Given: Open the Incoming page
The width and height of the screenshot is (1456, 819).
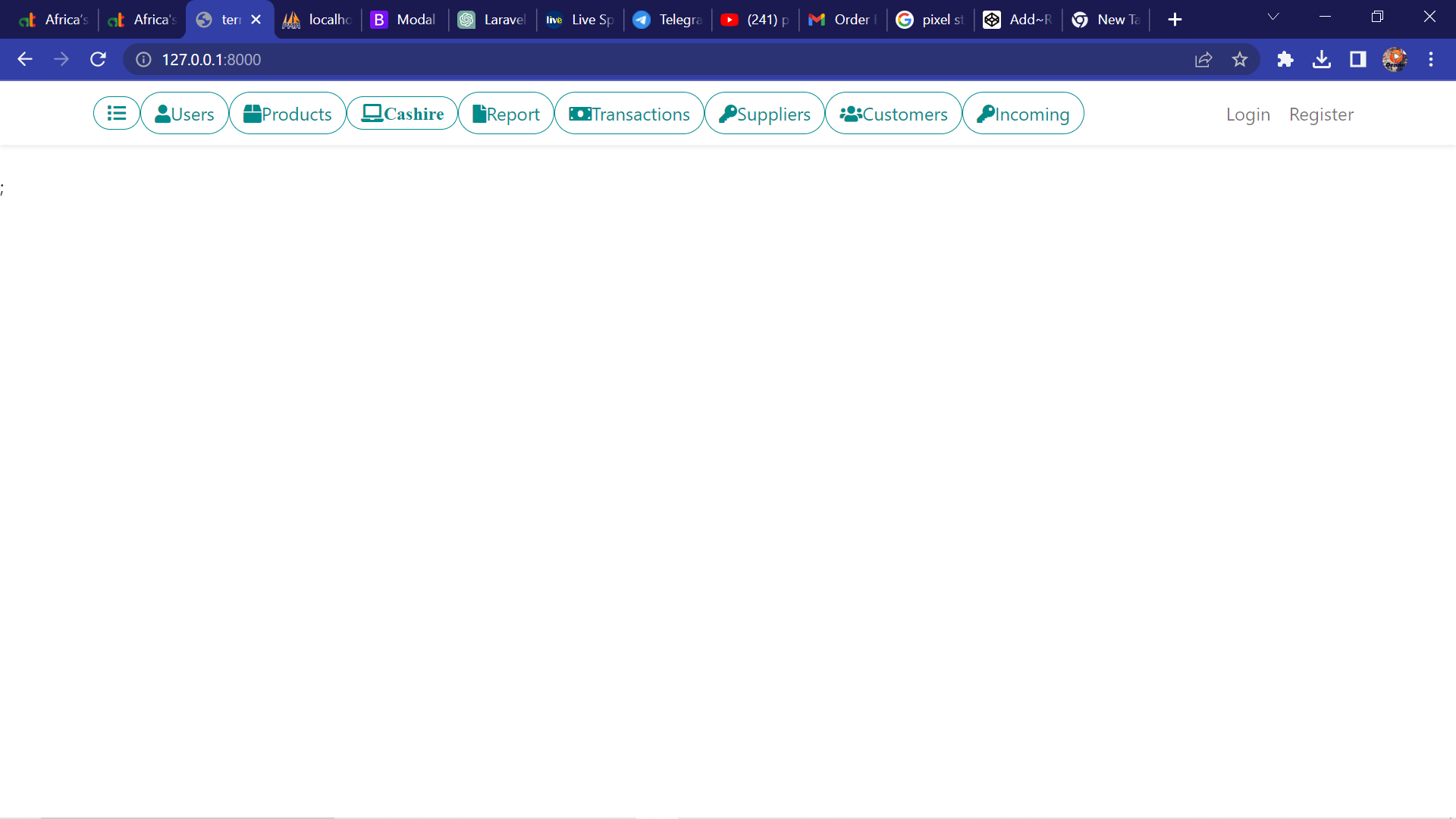Looking at the screenshot, I should point(1023,114).
